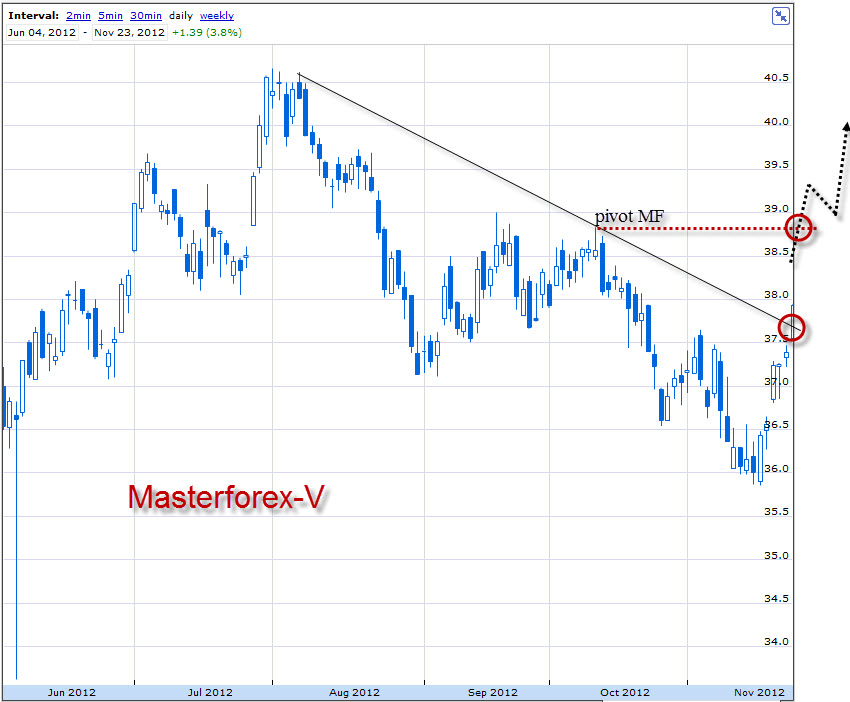Click the Oct 2012 timeline label

coord(624,692)
